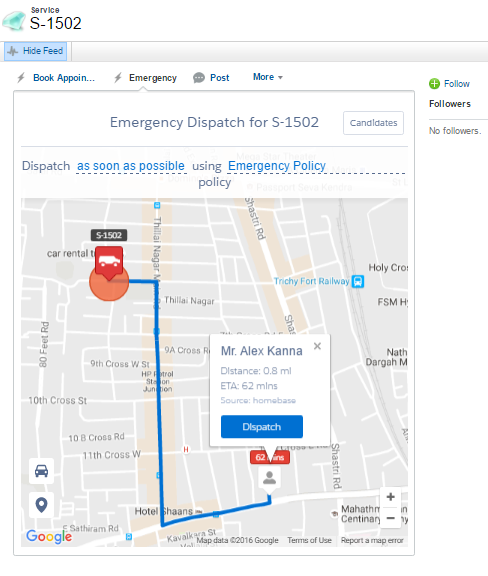
Task: Click the 9th Cross W St label
Action: [x=120, y=364]
